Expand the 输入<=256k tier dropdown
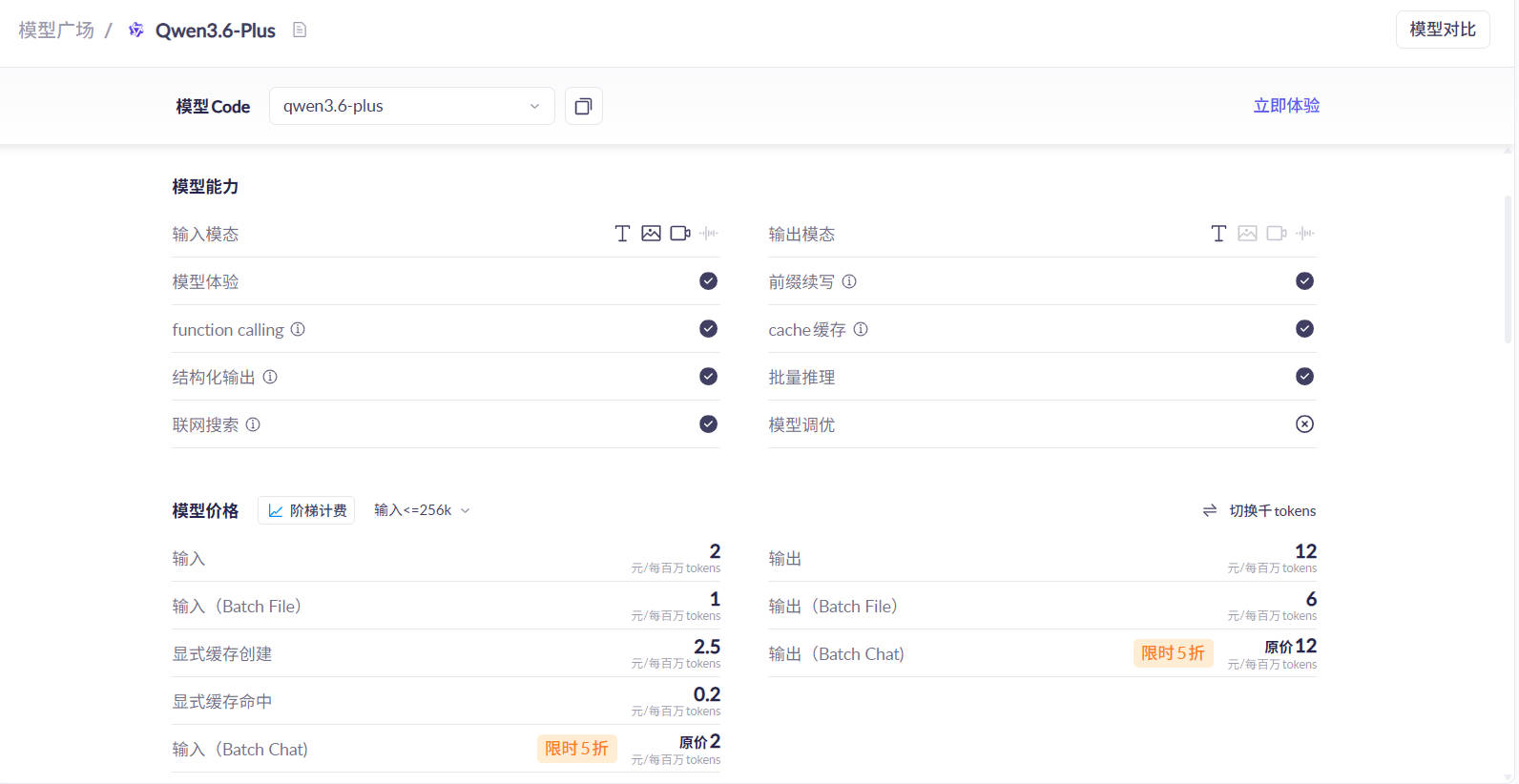The height and width of the screenshot is (784, 1519). coord(422,510)
